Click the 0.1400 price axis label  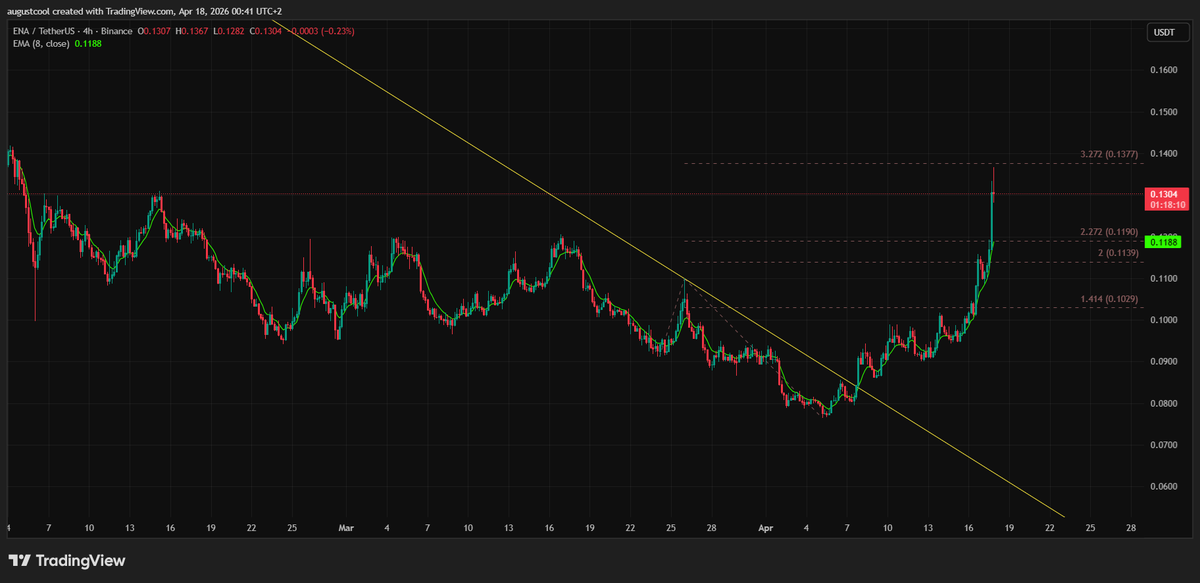pyautogui.click(x=1163, y=154)
